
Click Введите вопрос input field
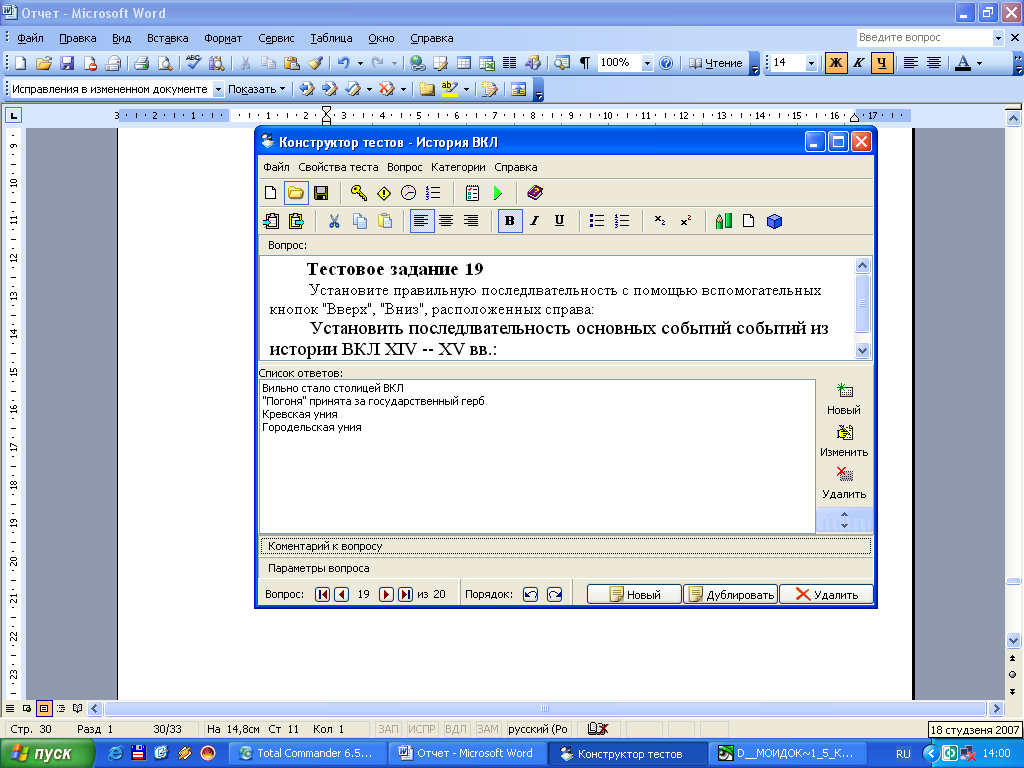point(924,38)
